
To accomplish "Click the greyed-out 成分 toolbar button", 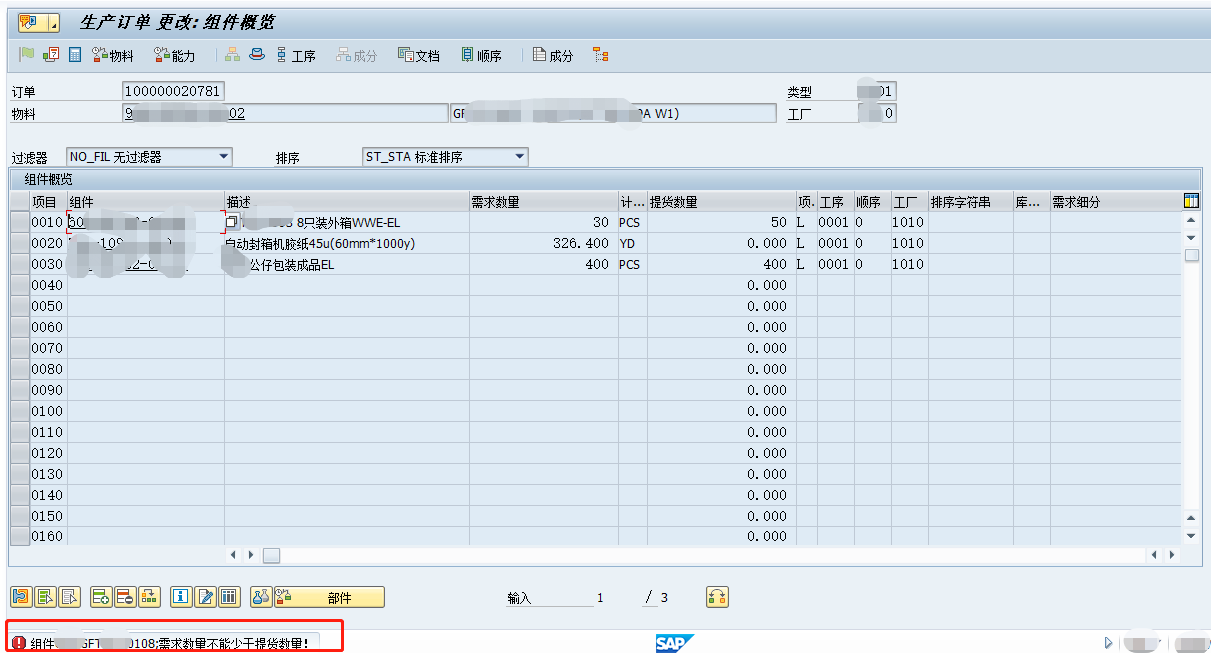I will (357, 55).
